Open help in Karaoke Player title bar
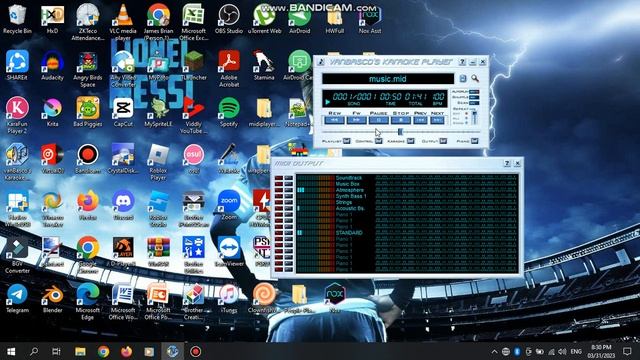 tap(462, 62)
